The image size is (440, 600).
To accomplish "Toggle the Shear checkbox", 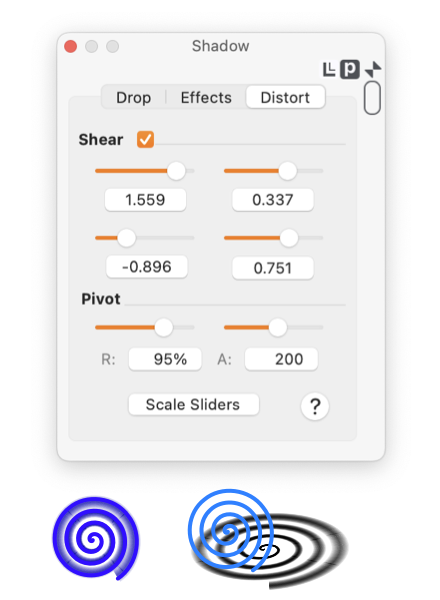I will click(x=145, y=139).
